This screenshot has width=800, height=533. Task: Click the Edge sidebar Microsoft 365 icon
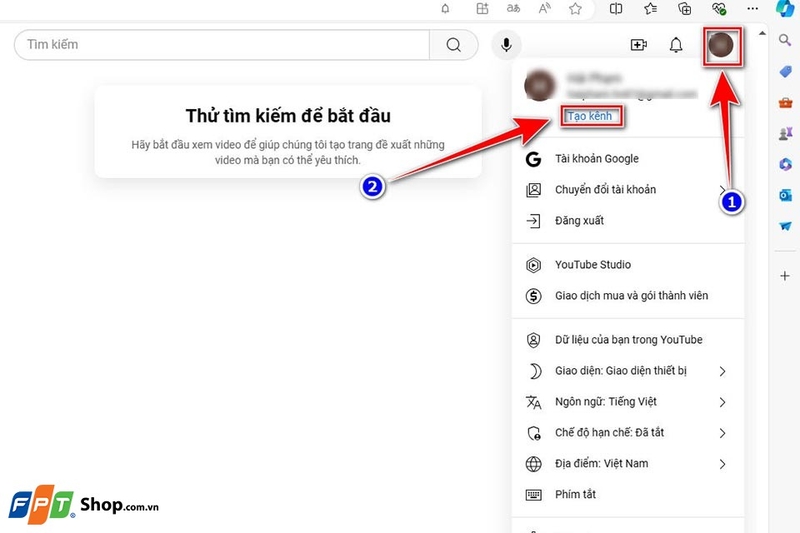pyautogui.click(x=785, y=164)
